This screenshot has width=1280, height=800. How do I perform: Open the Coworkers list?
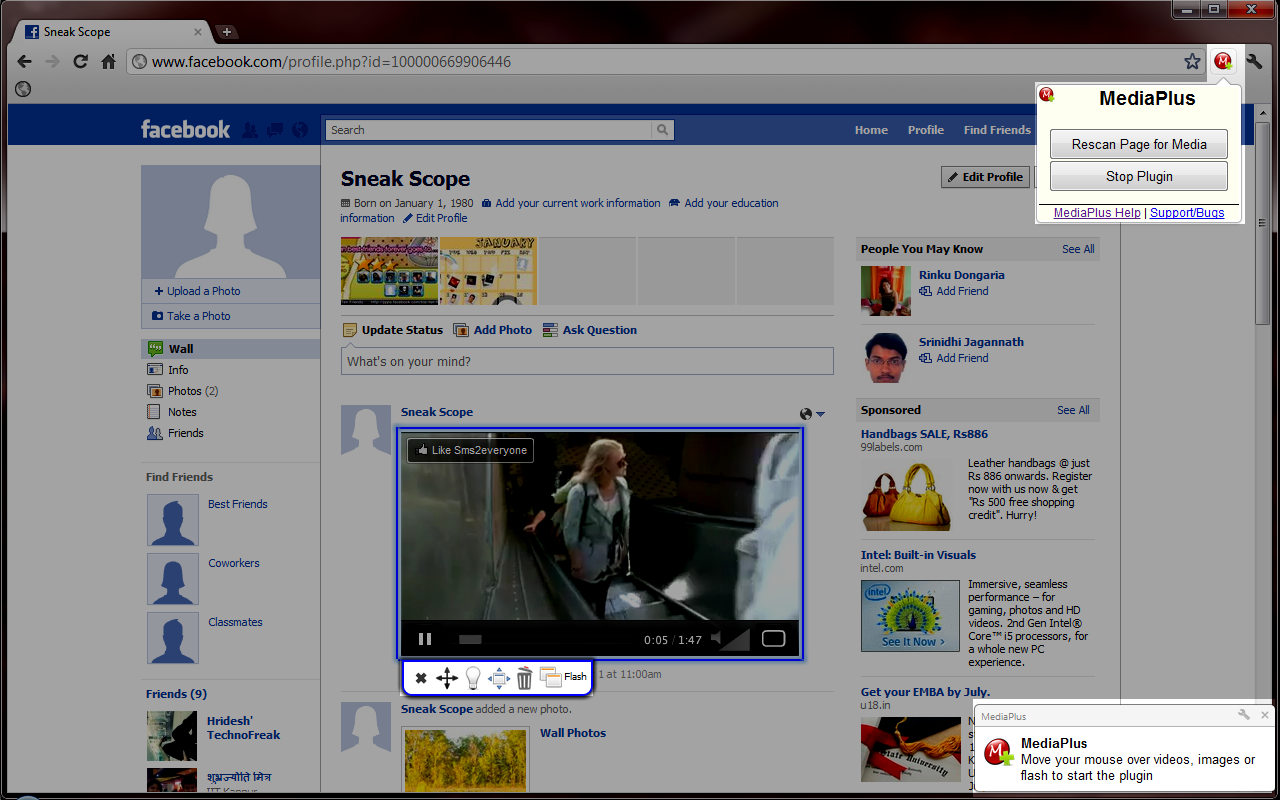[x=234, y=563]
